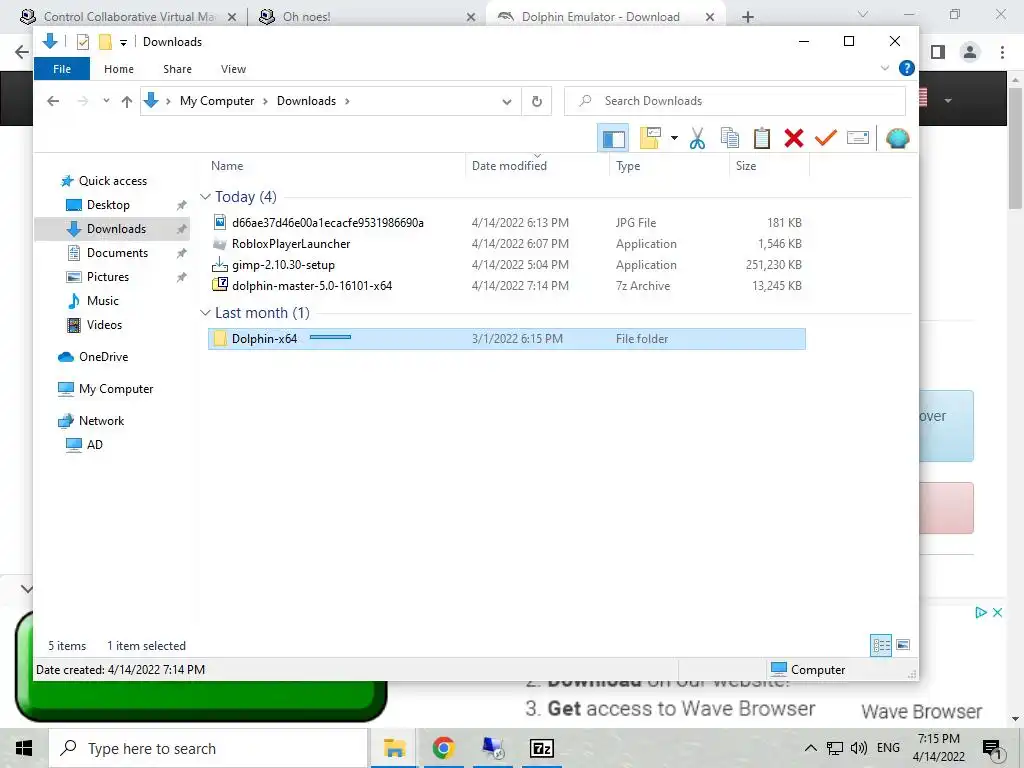Go back with Explorer's back arrow
The image size is (1024, 768).
(x=54, y=101)
